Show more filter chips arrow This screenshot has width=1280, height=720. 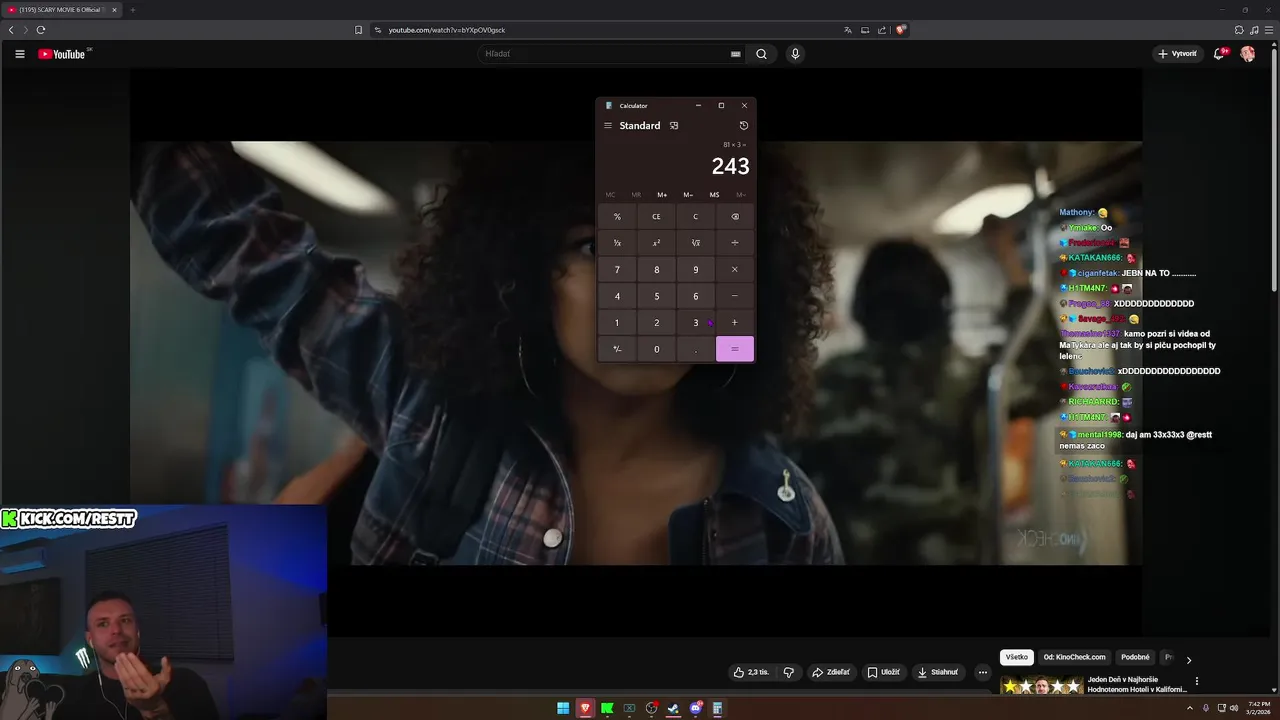click(x=1188, y=660)
